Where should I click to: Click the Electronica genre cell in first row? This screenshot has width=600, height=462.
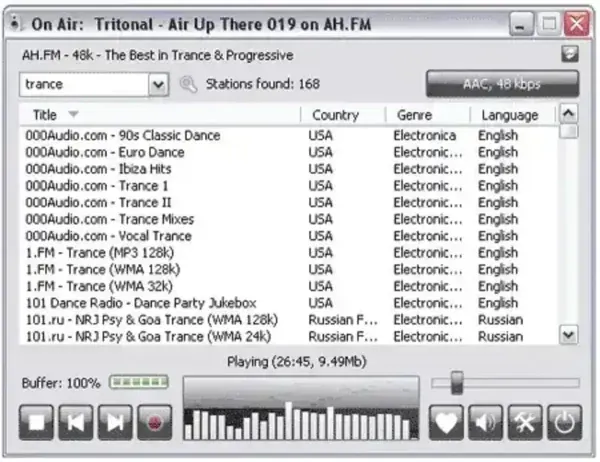tap(425, 135)
